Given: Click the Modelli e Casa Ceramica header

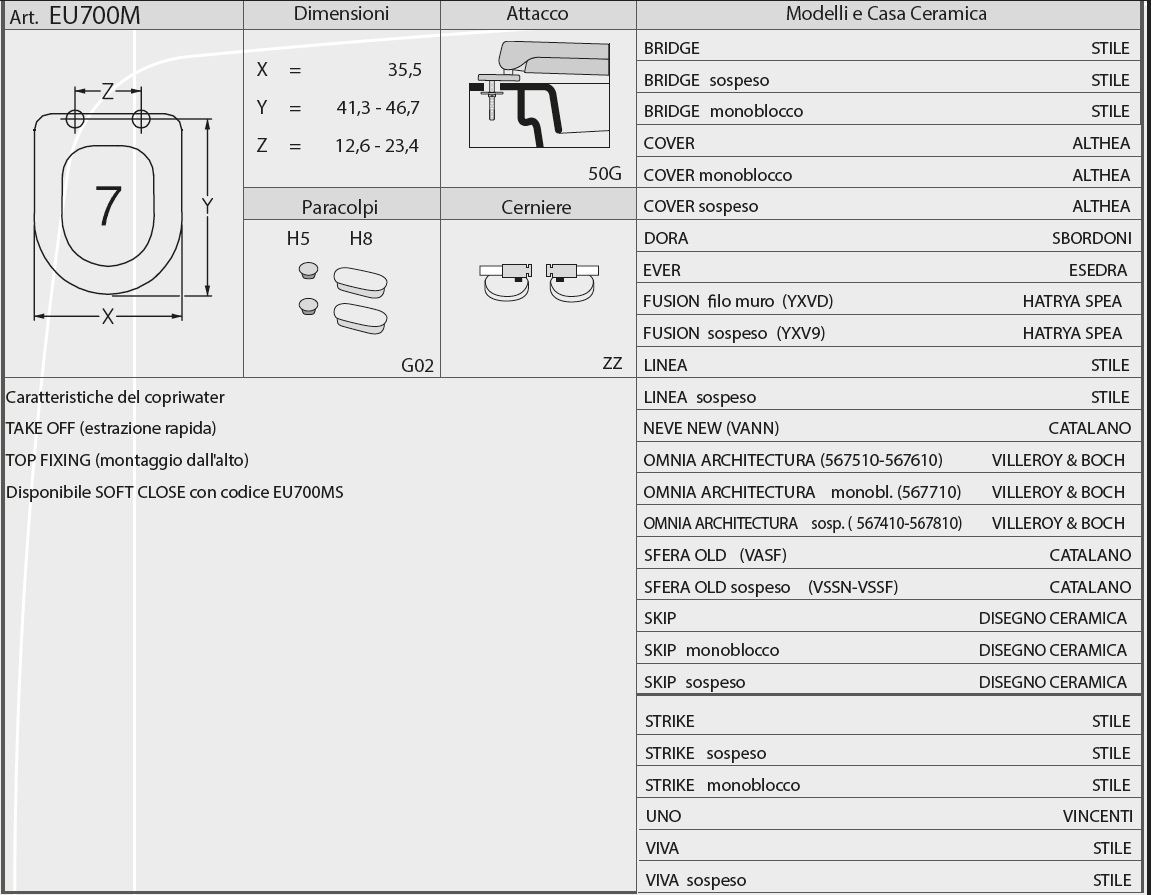Looking at the screenshot, I should (886, 14).
